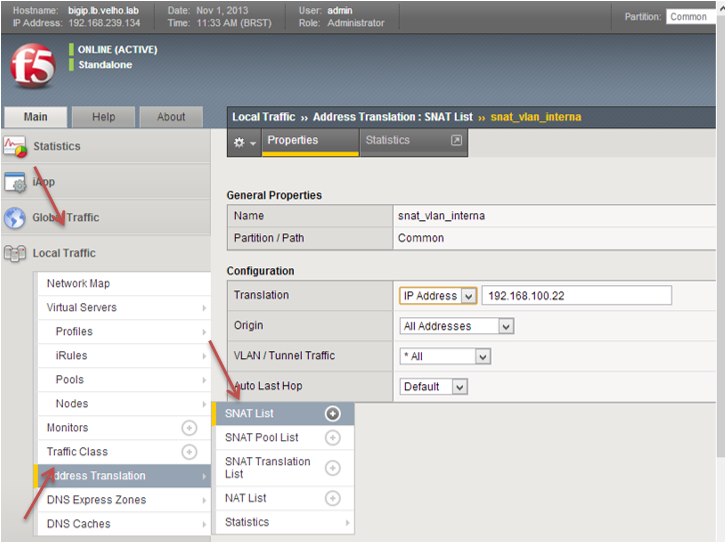Click the Local Traffic servers icon
This screenshot has width=728, height=545.
pos(15,254)
